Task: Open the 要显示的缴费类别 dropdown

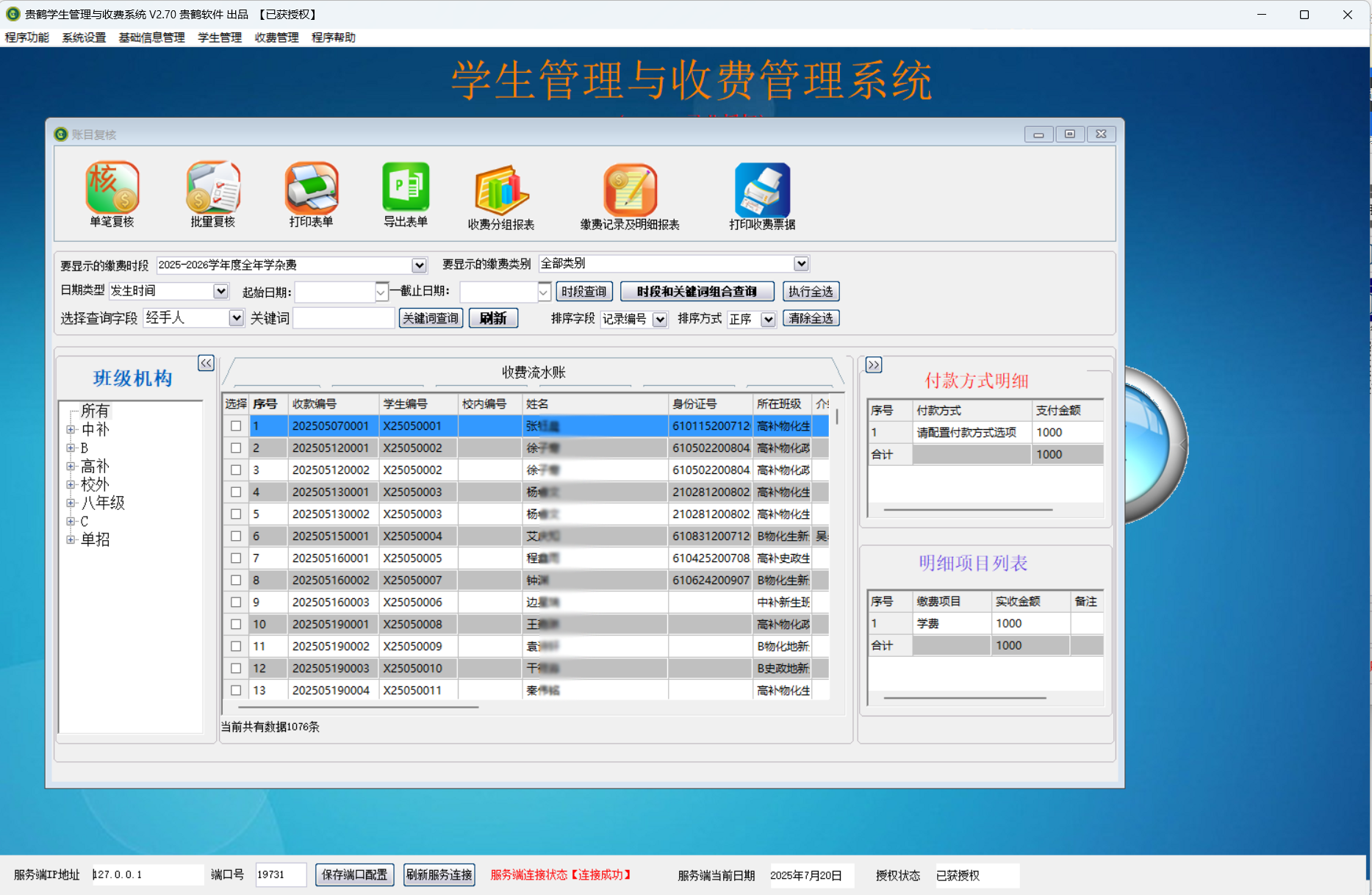Action: 801,263
